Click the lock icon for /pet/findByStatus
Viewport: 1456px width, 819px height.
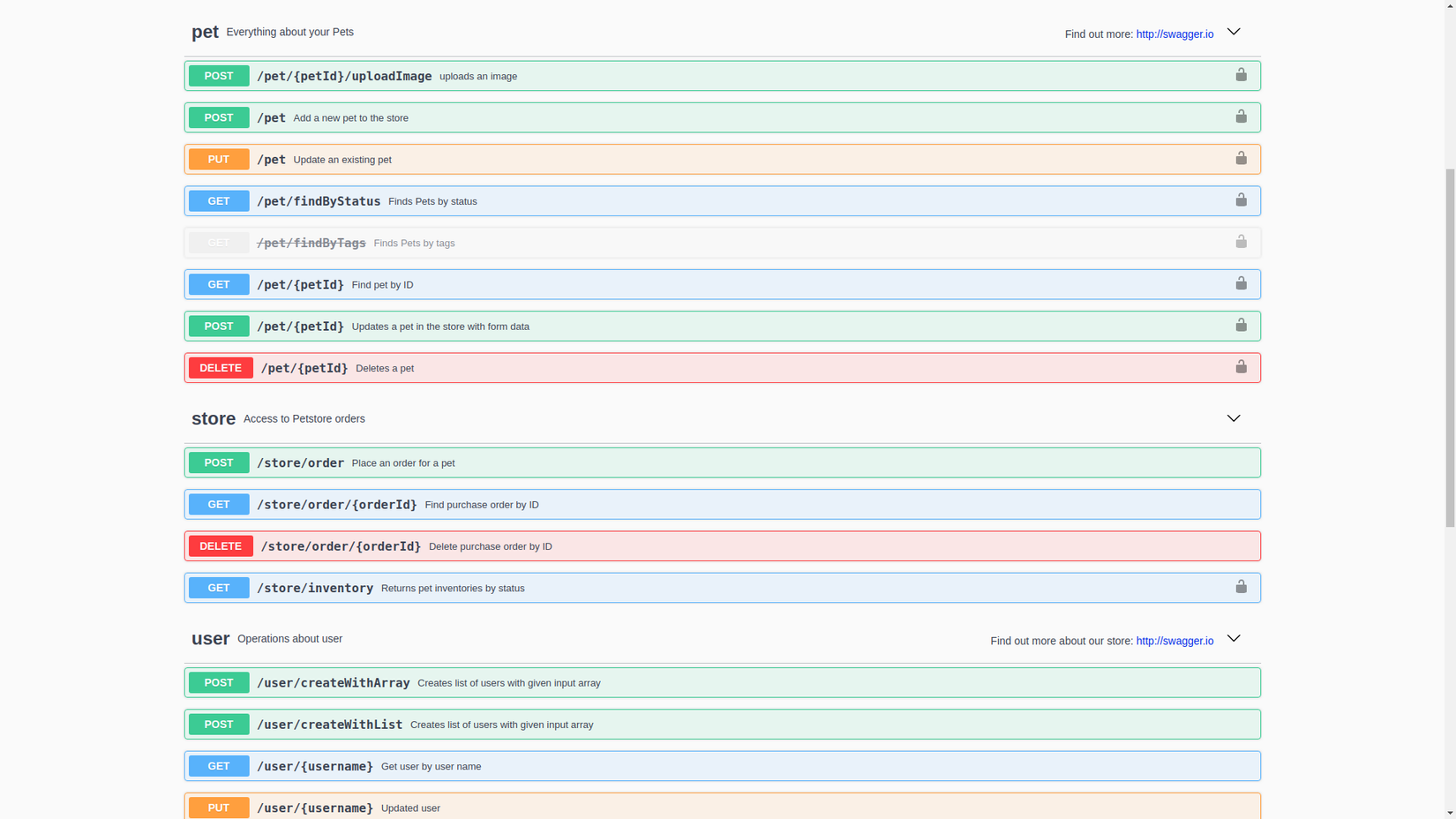(1241, 200)
